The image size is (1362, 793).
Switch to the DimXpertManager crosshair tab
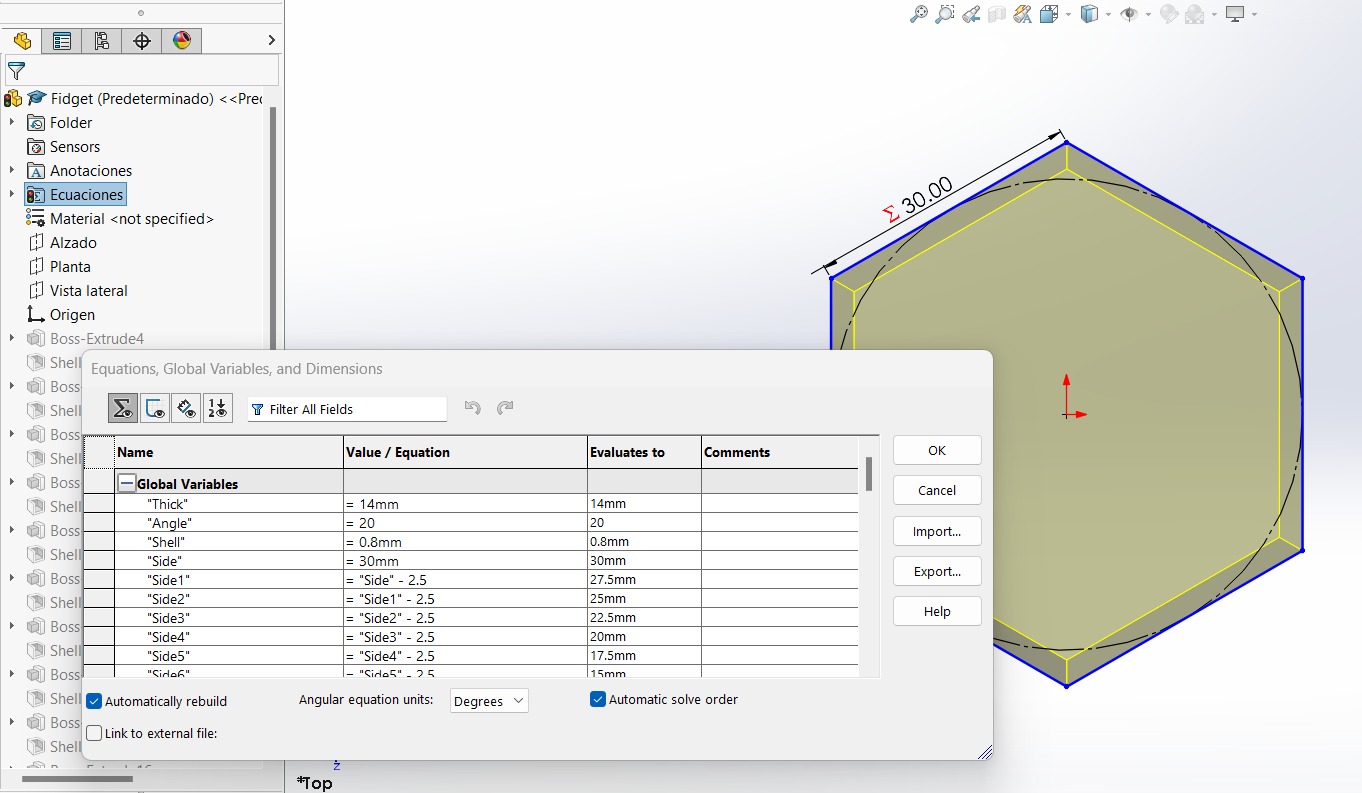(x=141, y=40)
